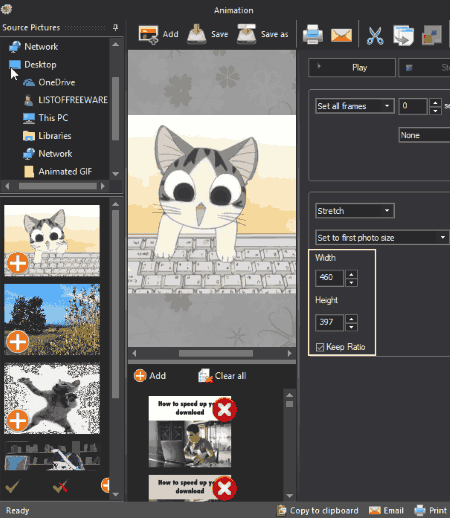Click the preview horizontal scrollbar thumb
This screenshot has height=518, width=450.
(x=216, y=353)
